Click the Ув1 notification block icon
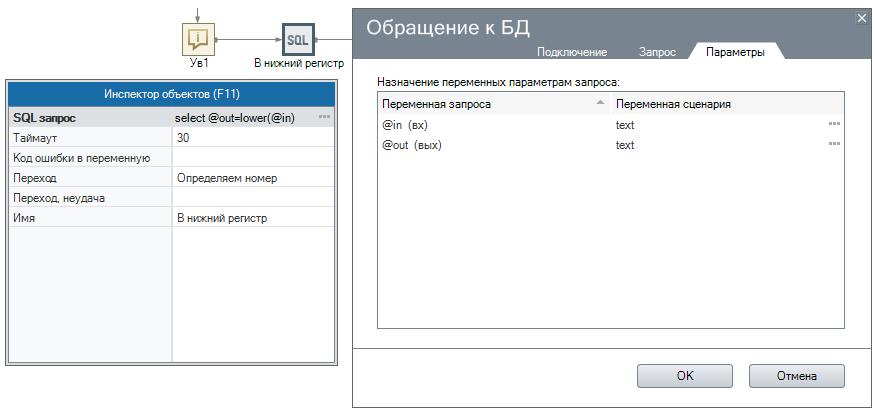Screen dimensions: 876x411 coord(198,39)
